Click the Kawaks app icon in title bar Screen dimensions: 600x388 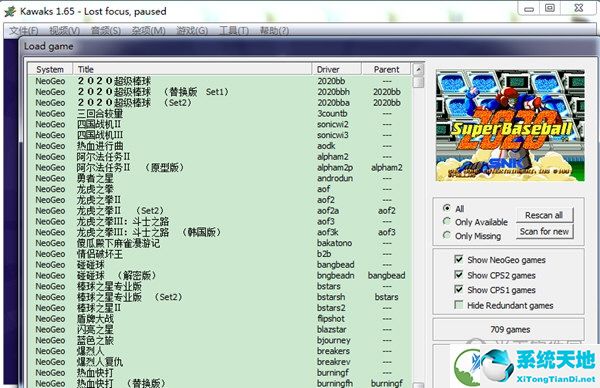coord(9,11)
